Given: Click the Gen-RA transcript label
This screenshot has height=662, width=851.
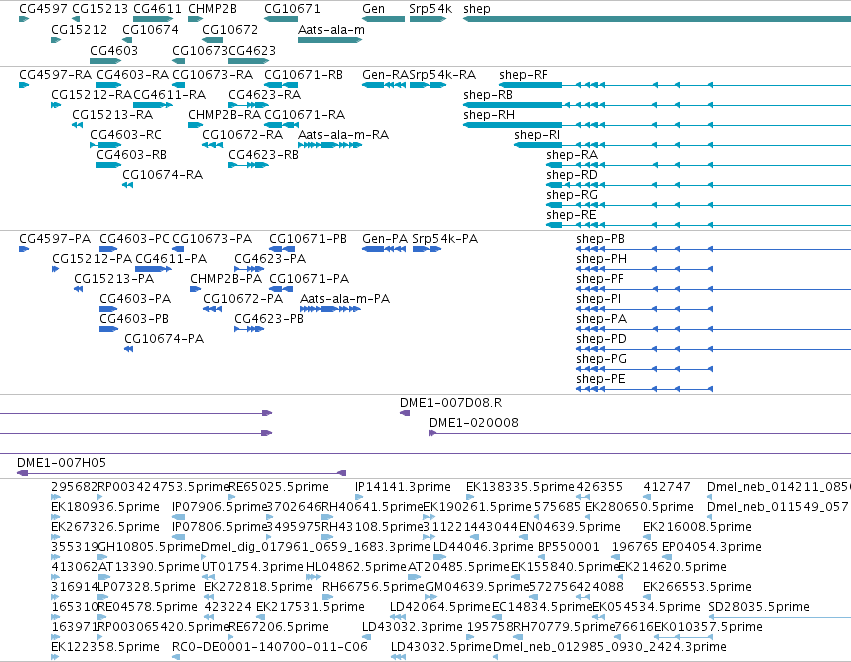Looking at the screenshot, I should pyautogui.click(x=385, y=75).
